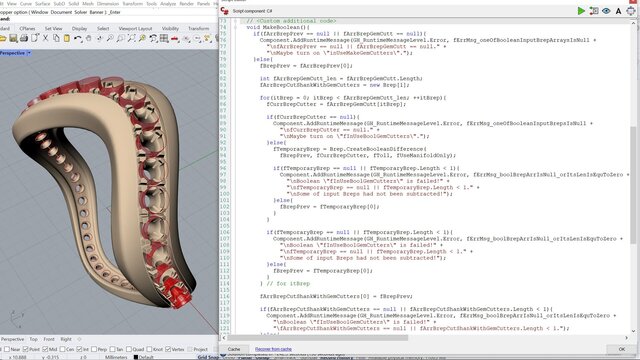Disable the Vertex osnap checkbox

[168, 349]
